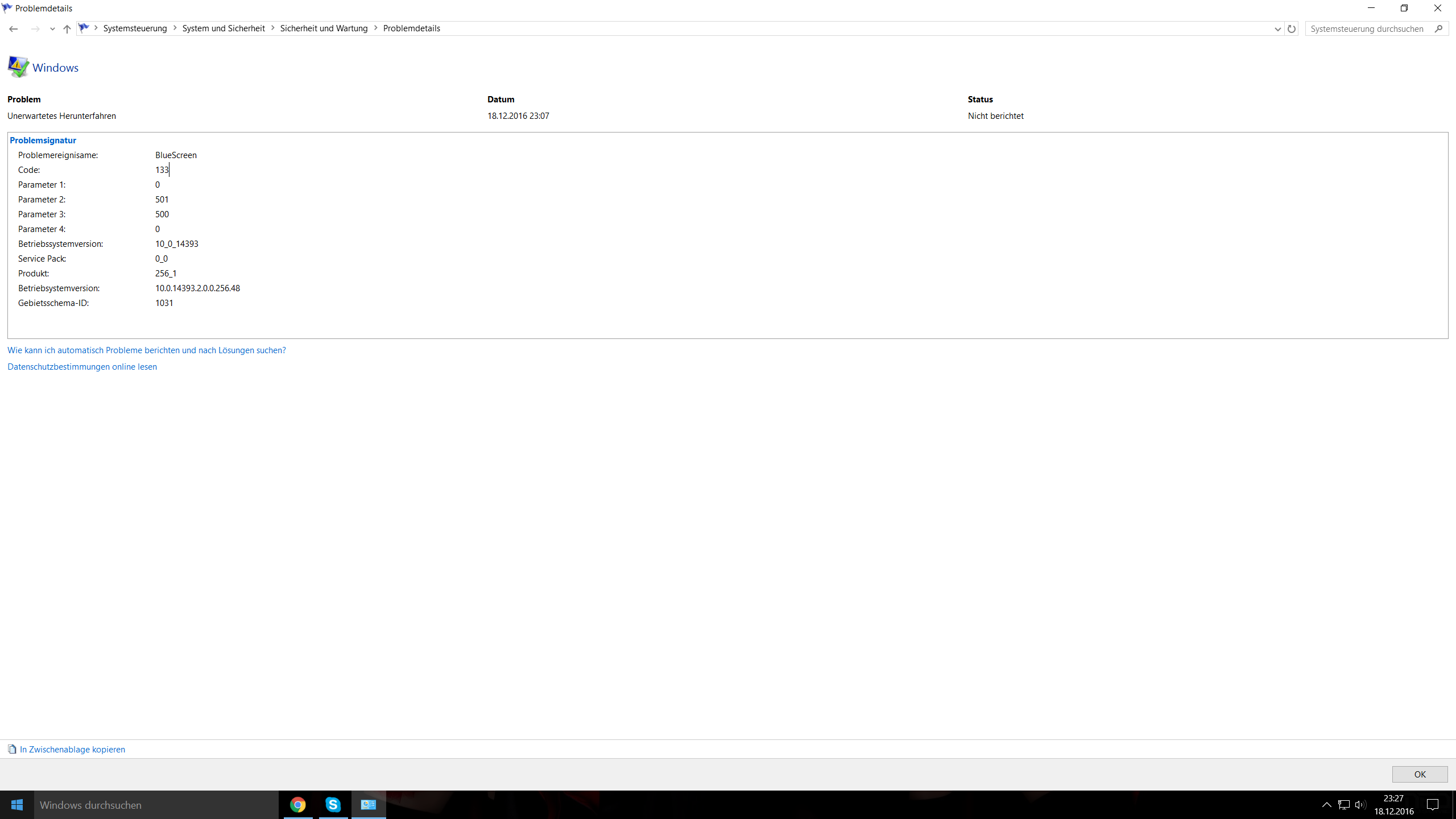Open the recent locations dropdown arrow
1456x819 pixels.
pos(52,28)
